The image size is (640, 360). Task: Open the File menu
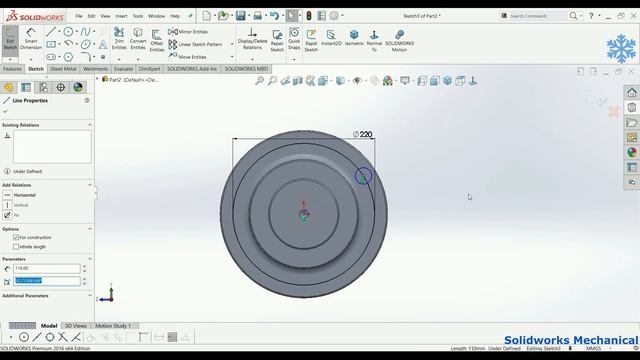pyautogui.click(x=79, y=16)
